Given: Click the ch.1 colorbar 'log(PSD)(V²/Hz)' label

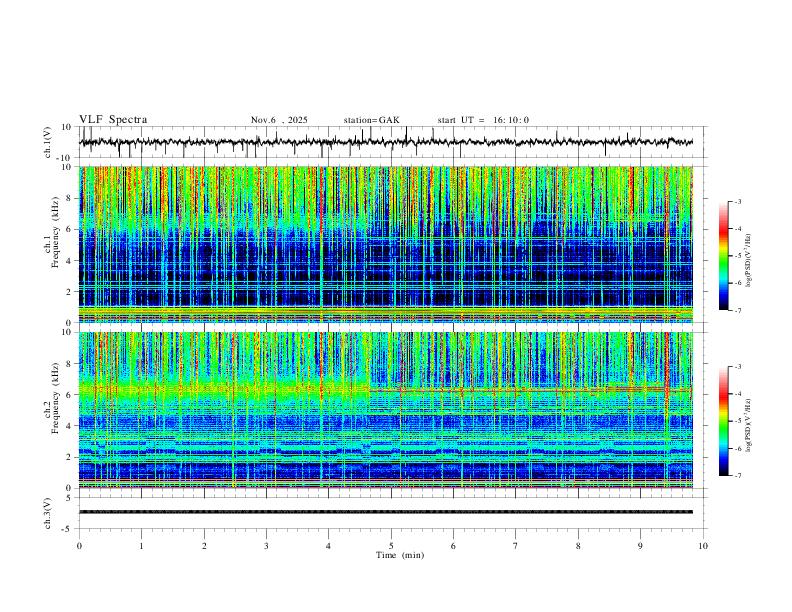Looking at the screenshot, I should (749, 260).
